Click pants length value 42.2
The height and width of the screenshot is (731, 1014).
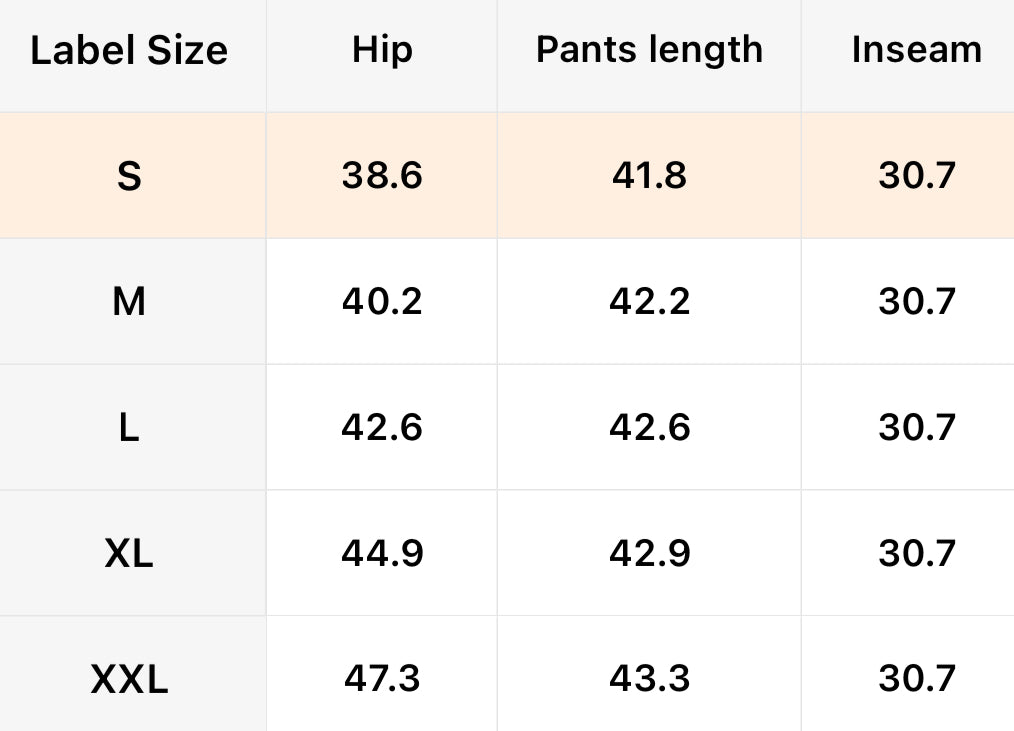649,301
